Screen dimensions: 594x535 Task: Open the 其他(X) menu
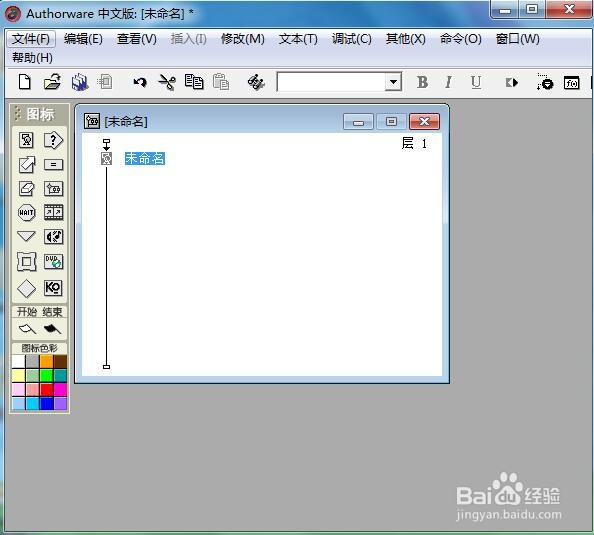(405, 39)
